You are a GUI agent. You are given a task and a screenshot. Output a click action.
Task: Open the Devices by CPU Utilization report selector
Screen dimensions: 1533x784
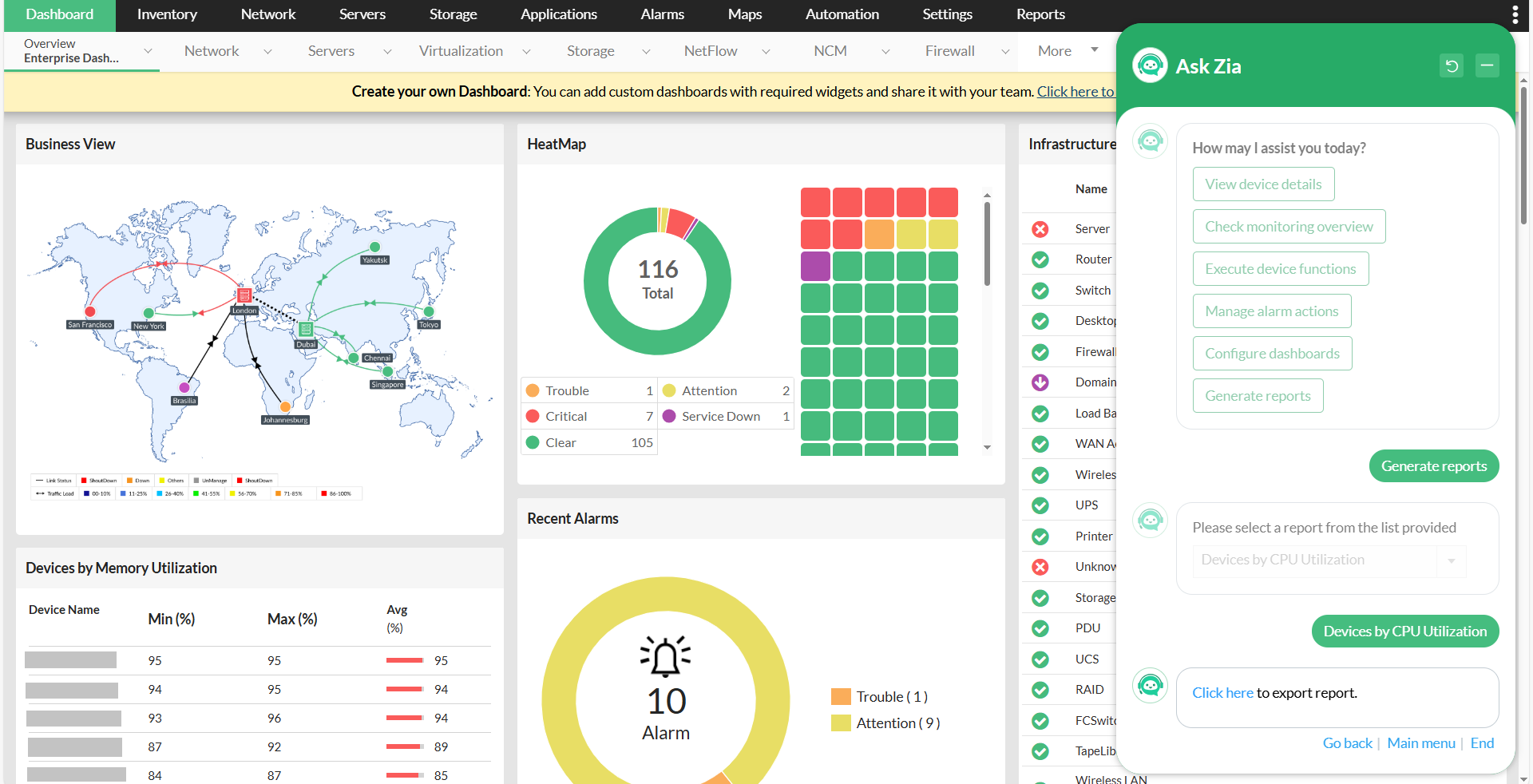click(1452, 561)
